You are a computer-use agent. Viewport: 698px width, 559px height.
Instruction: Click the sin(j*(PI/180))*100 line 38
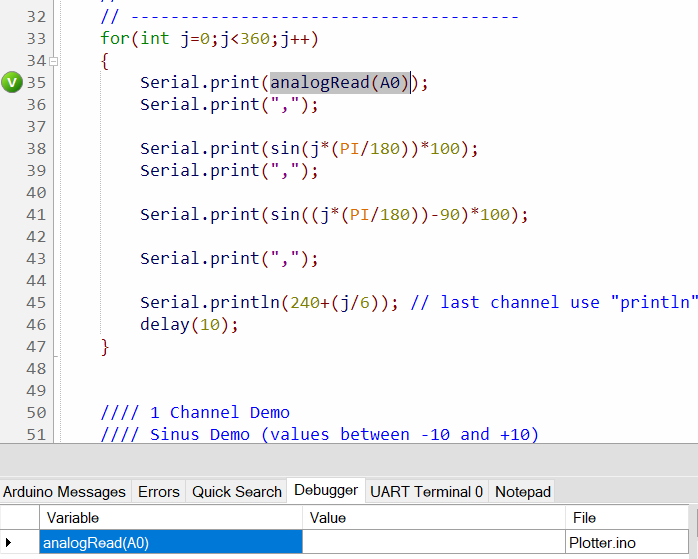309,149
